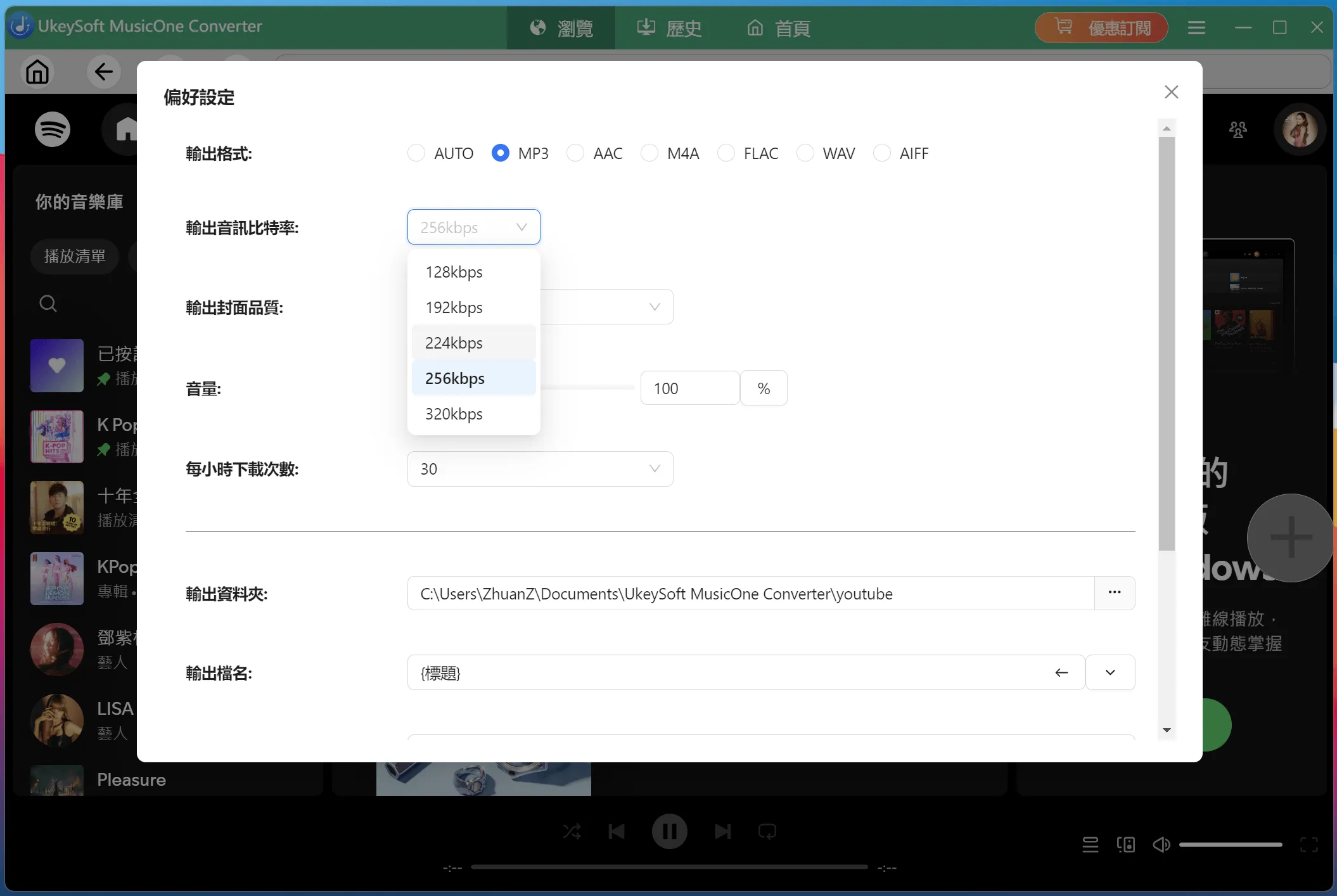Collapse the 256kbps bitrate dropdown
Viewport: 1337px width, 896px height.
point(473,227)
